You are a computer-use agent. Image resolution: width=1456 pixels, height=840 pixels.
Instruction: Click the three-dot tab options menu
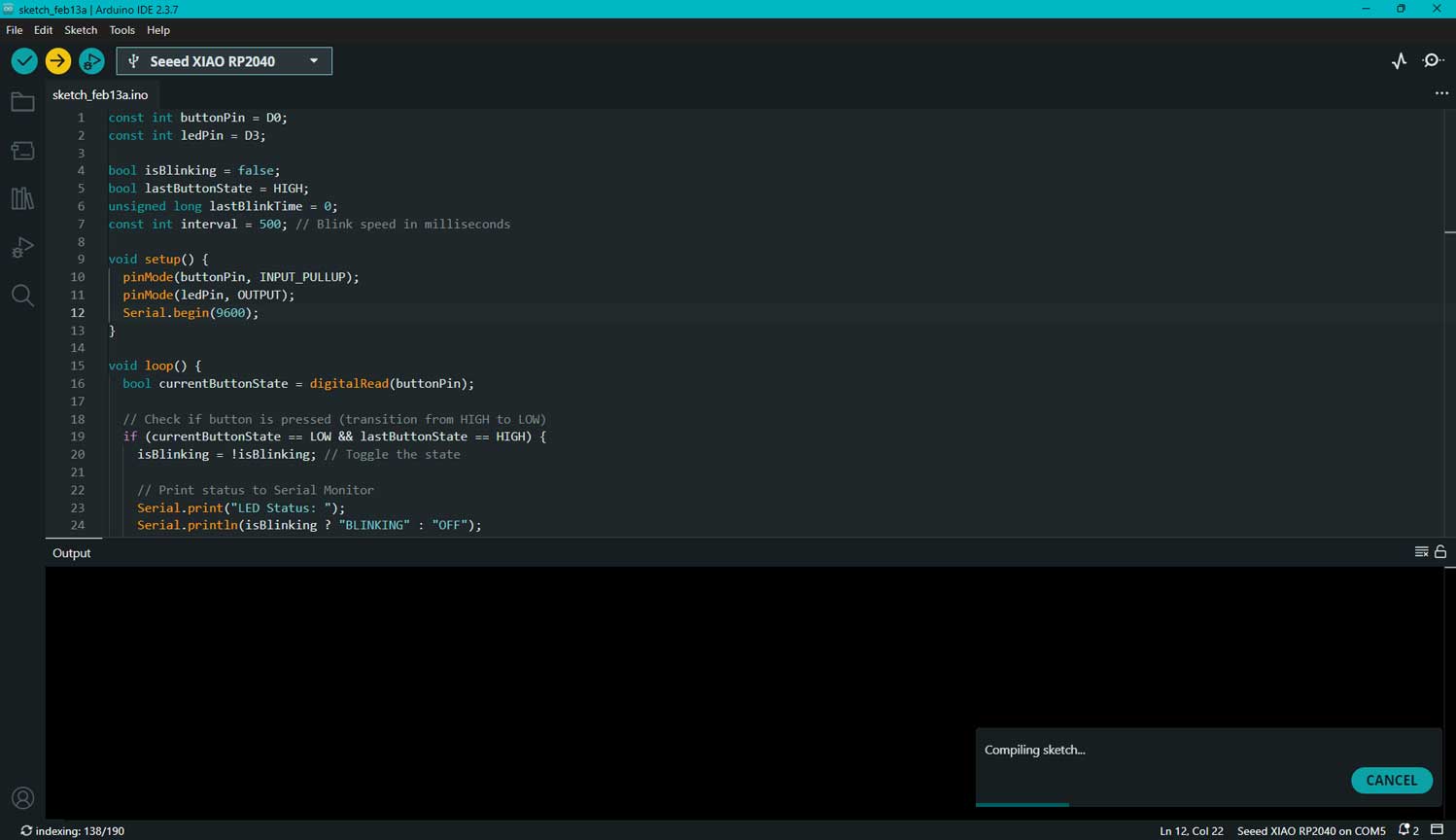coord(1441,94)
